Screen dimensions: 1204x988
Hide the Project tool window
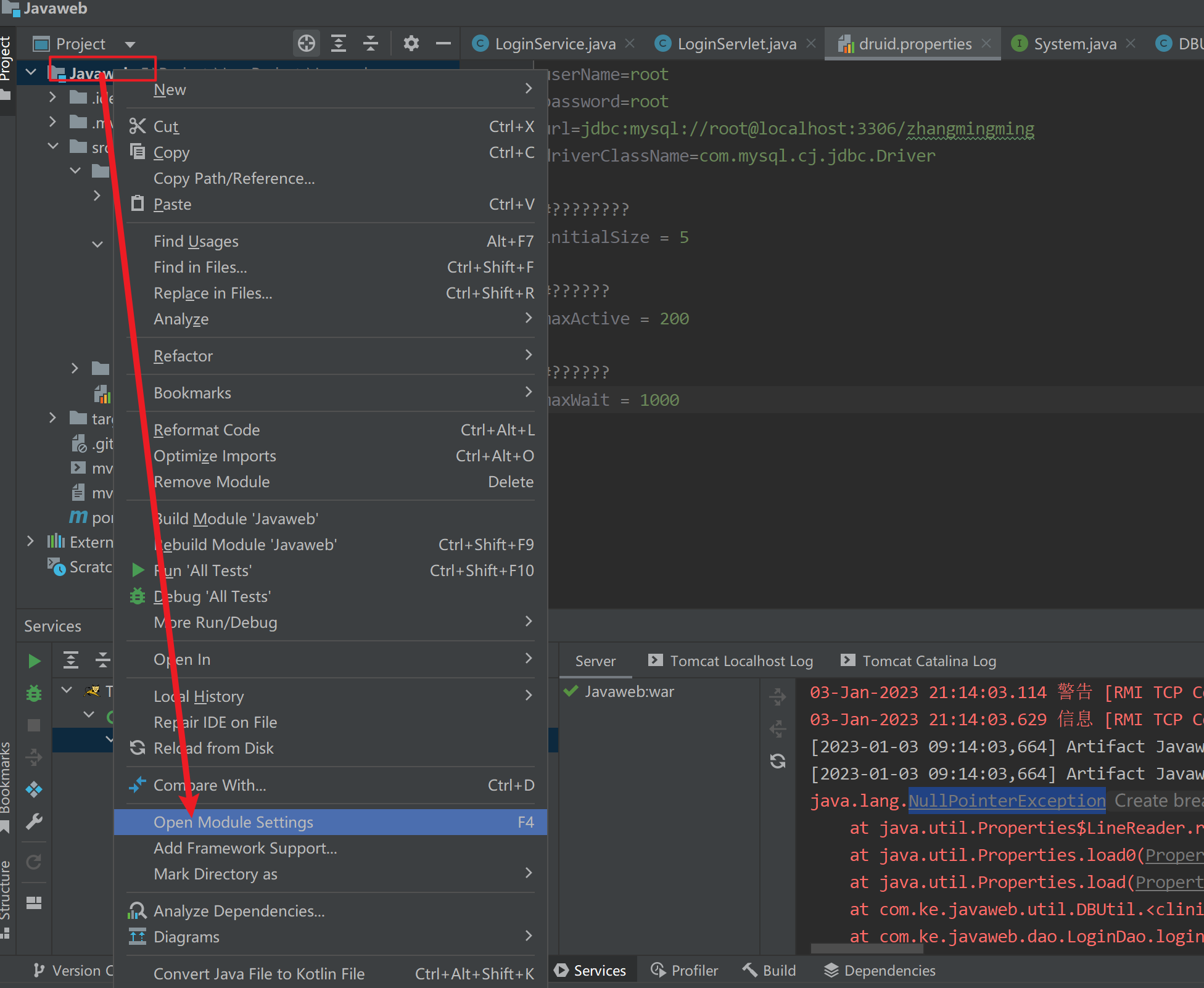pos(443,43)
